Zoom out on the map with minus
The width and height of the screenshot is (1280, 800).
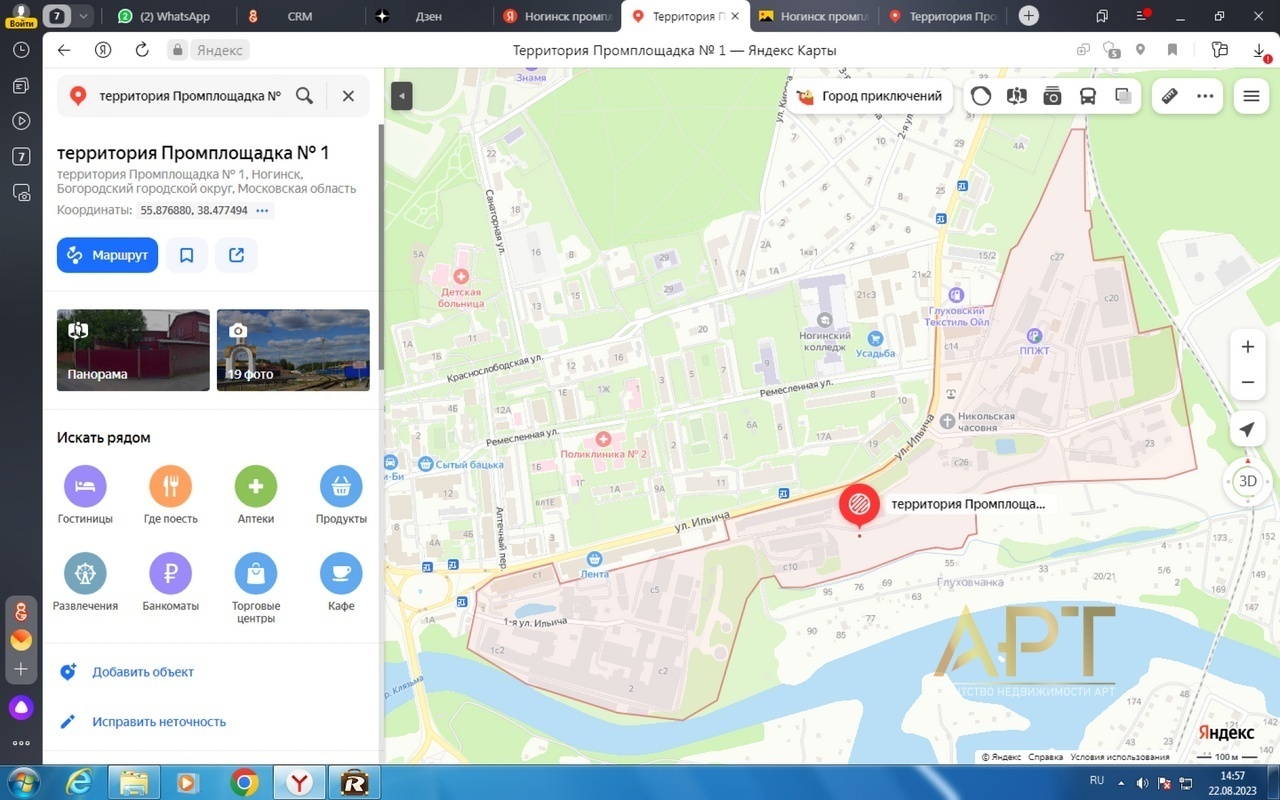[1247, 382]
